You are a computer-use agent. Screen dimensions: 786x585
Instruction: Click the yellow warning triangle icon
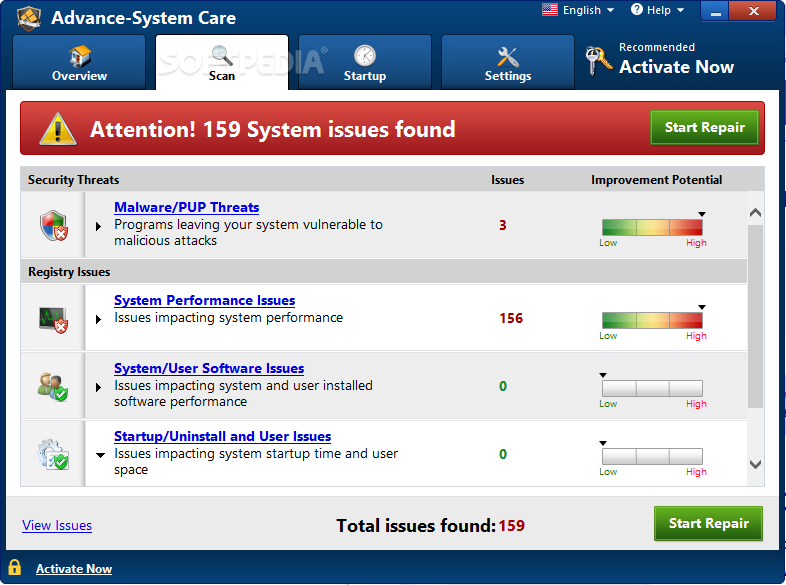tap(58, 129)
